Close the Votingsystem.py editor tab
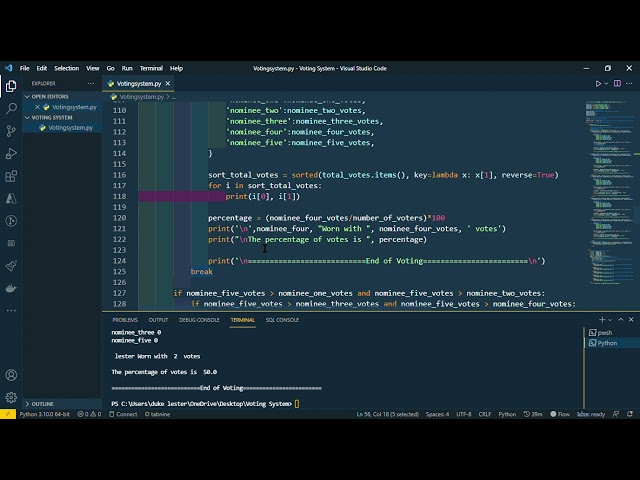Image resolution: width=640 pixels, height=480 pixels. tap(168, 84)
